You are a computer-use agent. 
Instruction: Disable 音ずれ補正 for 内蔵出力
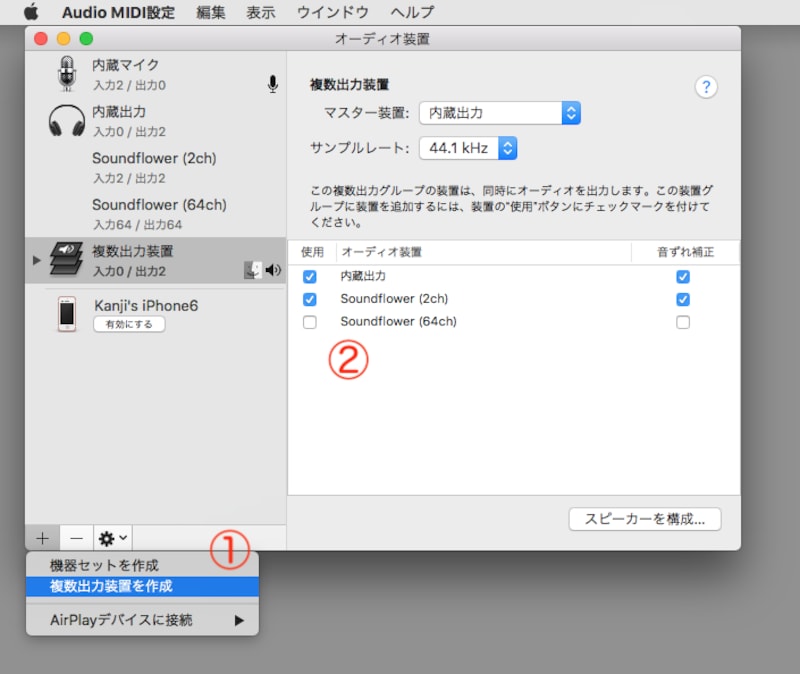pos(683,276)
